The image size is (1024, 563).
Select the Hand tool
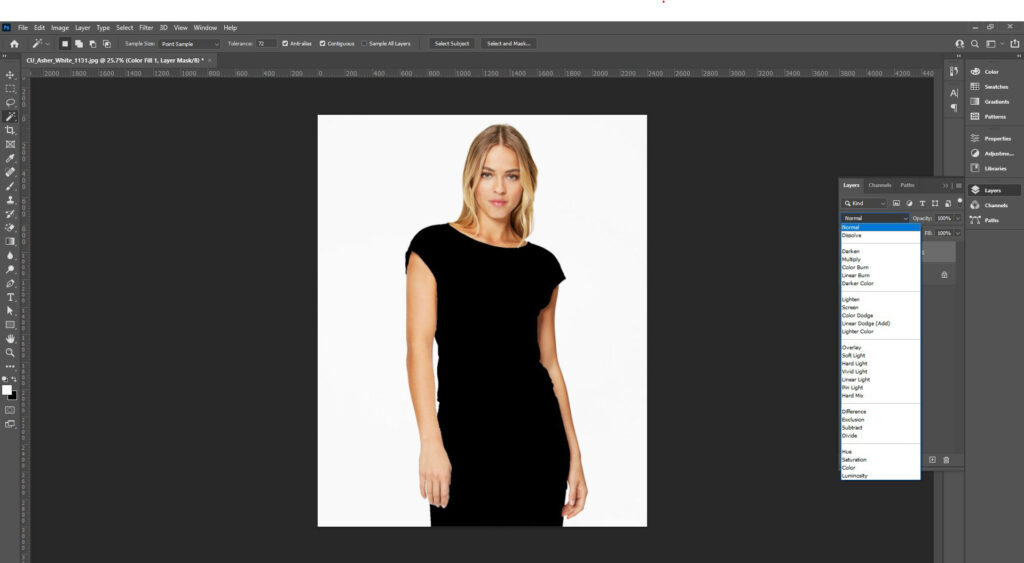click(10, 338)
